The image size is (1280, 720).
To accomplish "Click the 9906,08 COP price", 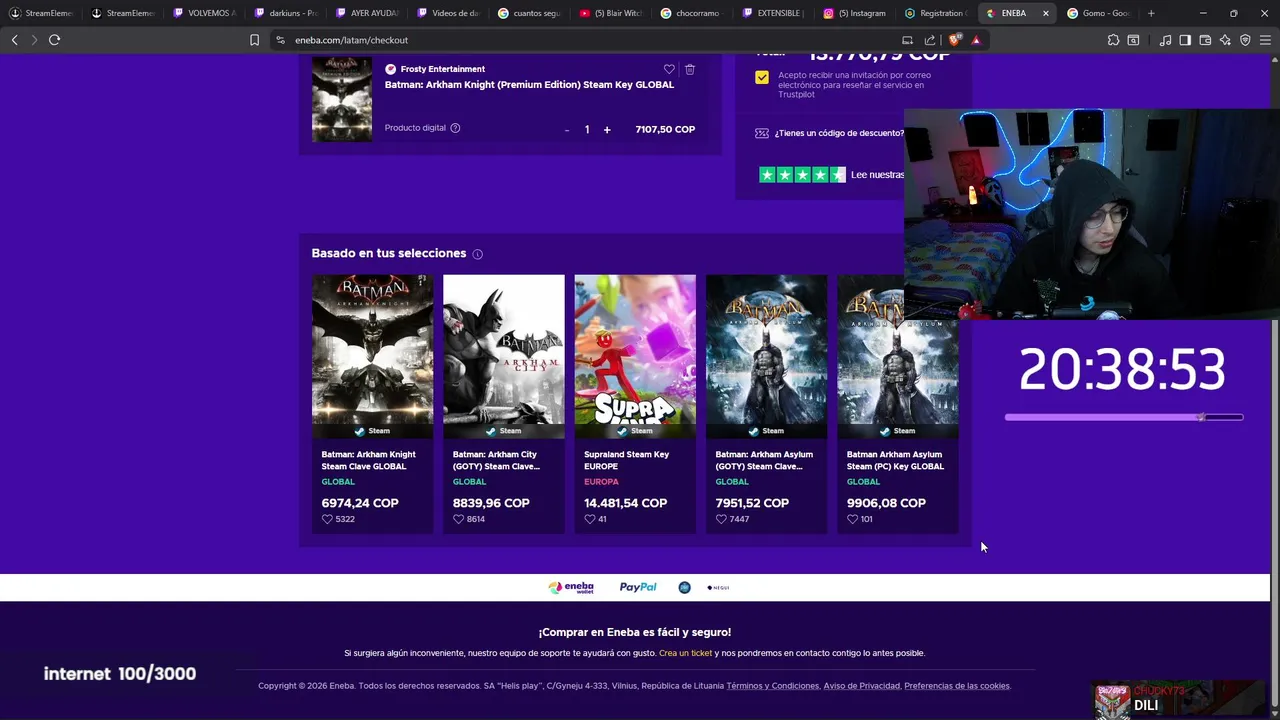I will pyautogui.click(x=886, y=503).
